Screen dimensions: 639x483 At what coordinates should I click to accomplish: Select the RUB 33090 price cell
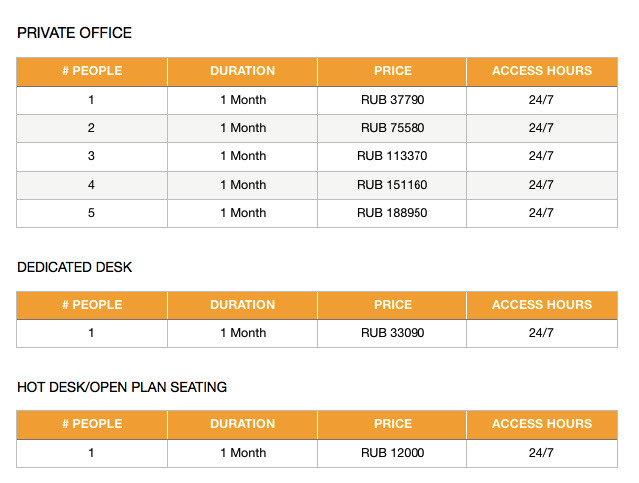click(x=392, y=333)
